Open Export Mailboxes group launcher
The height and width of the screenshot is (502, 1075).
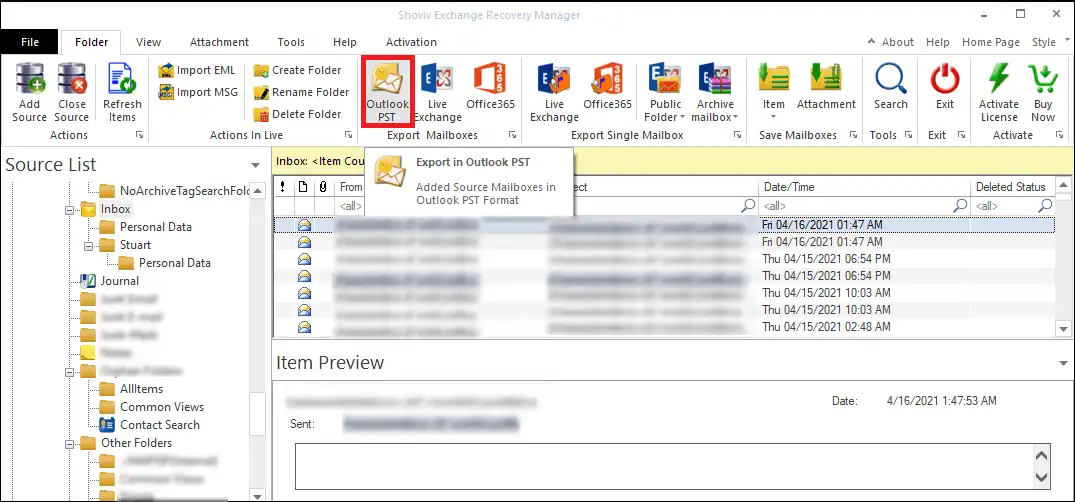coord(511,136)
